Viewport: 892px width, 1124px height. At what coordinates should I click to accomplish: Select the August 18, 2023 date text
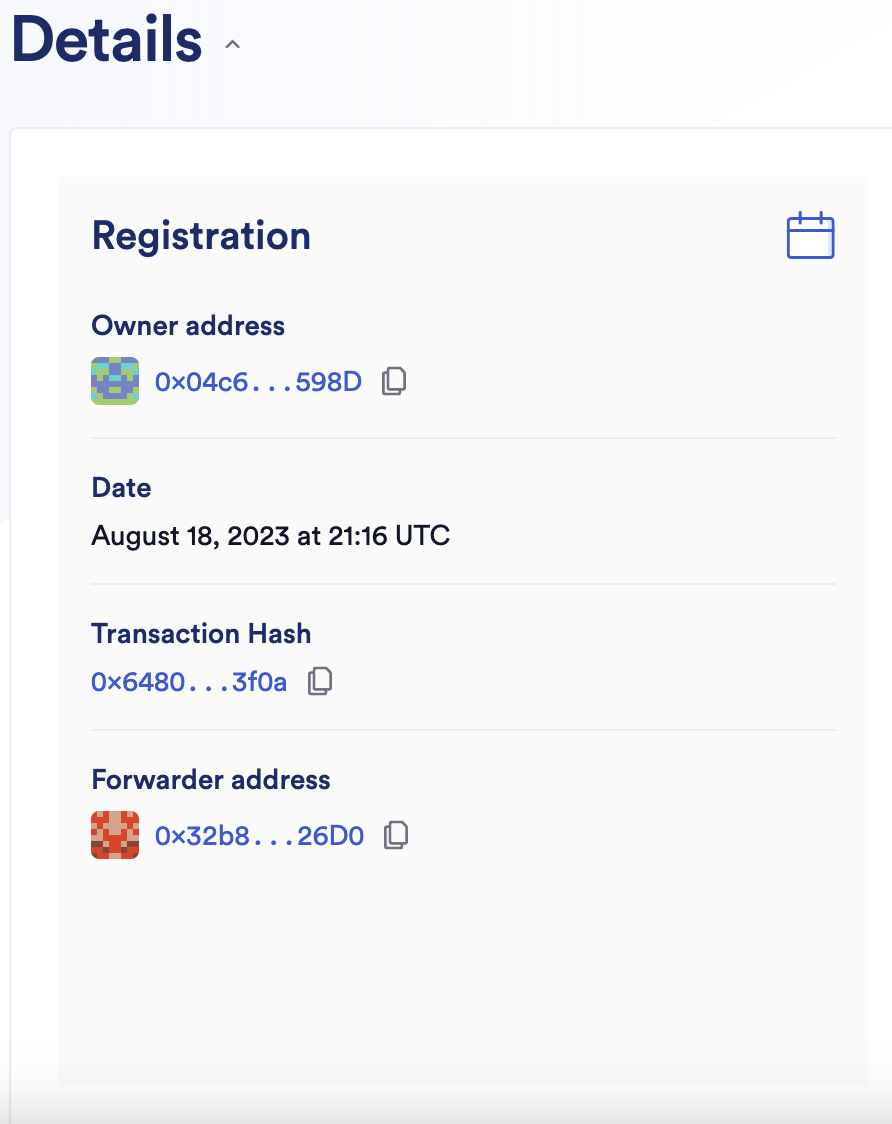point(270,536)
